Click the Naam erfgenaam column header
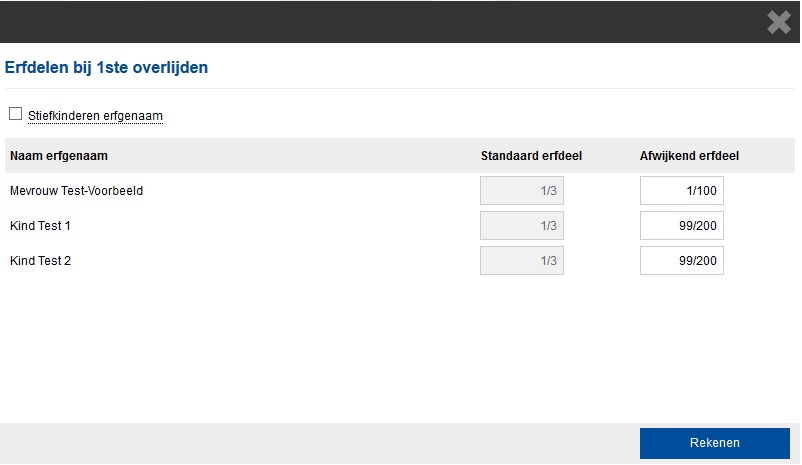The height and width of the screenshot is (465, 802). click(59, 156)
